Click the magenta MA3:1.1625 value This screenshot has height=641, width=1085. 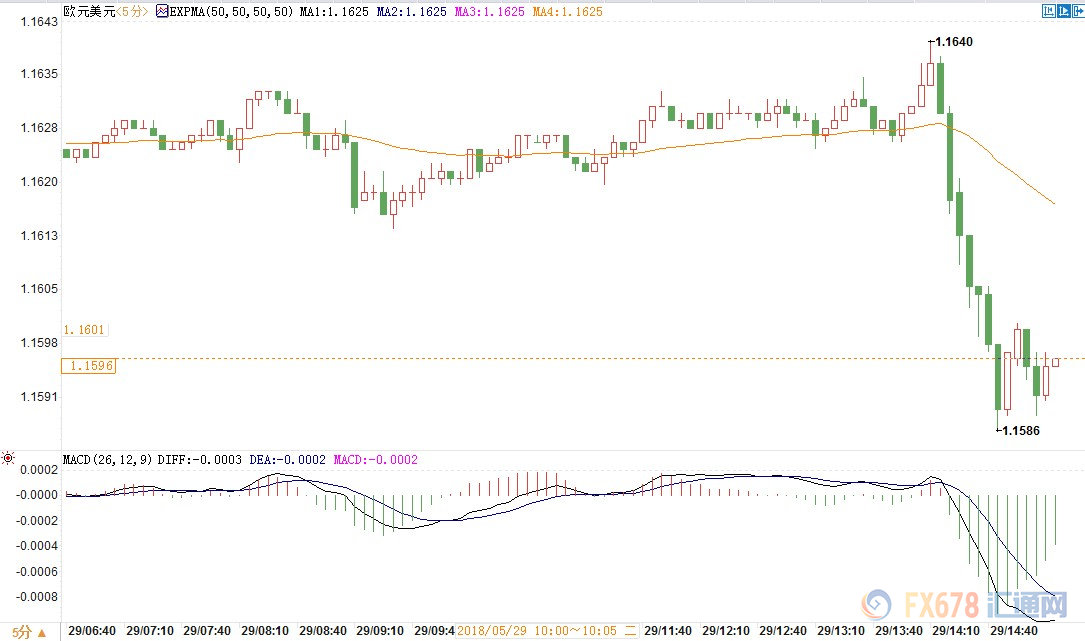490,12
